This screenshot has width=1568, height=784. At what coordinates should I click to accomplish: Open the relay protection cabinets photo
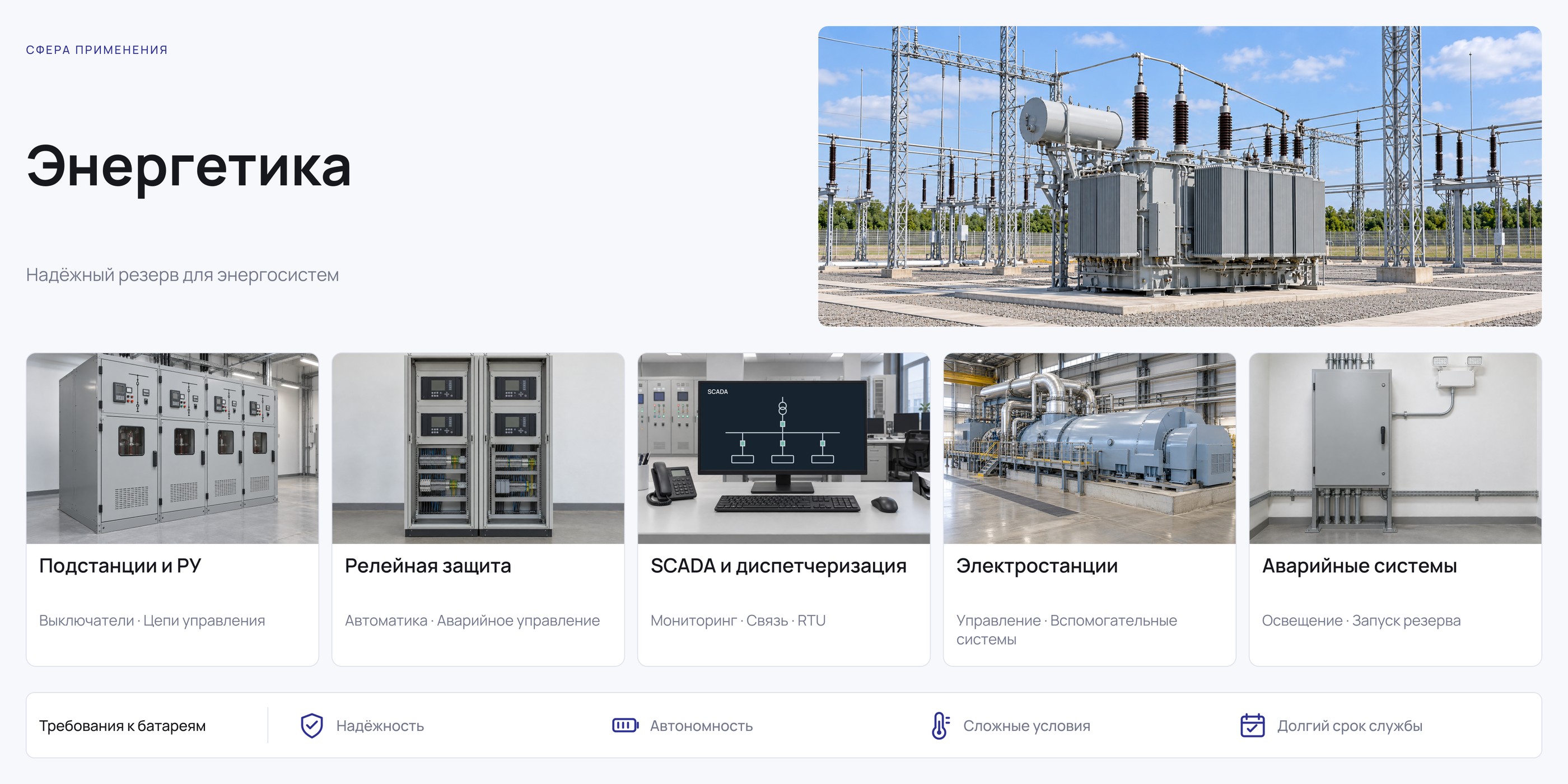[x=478, y=448]
